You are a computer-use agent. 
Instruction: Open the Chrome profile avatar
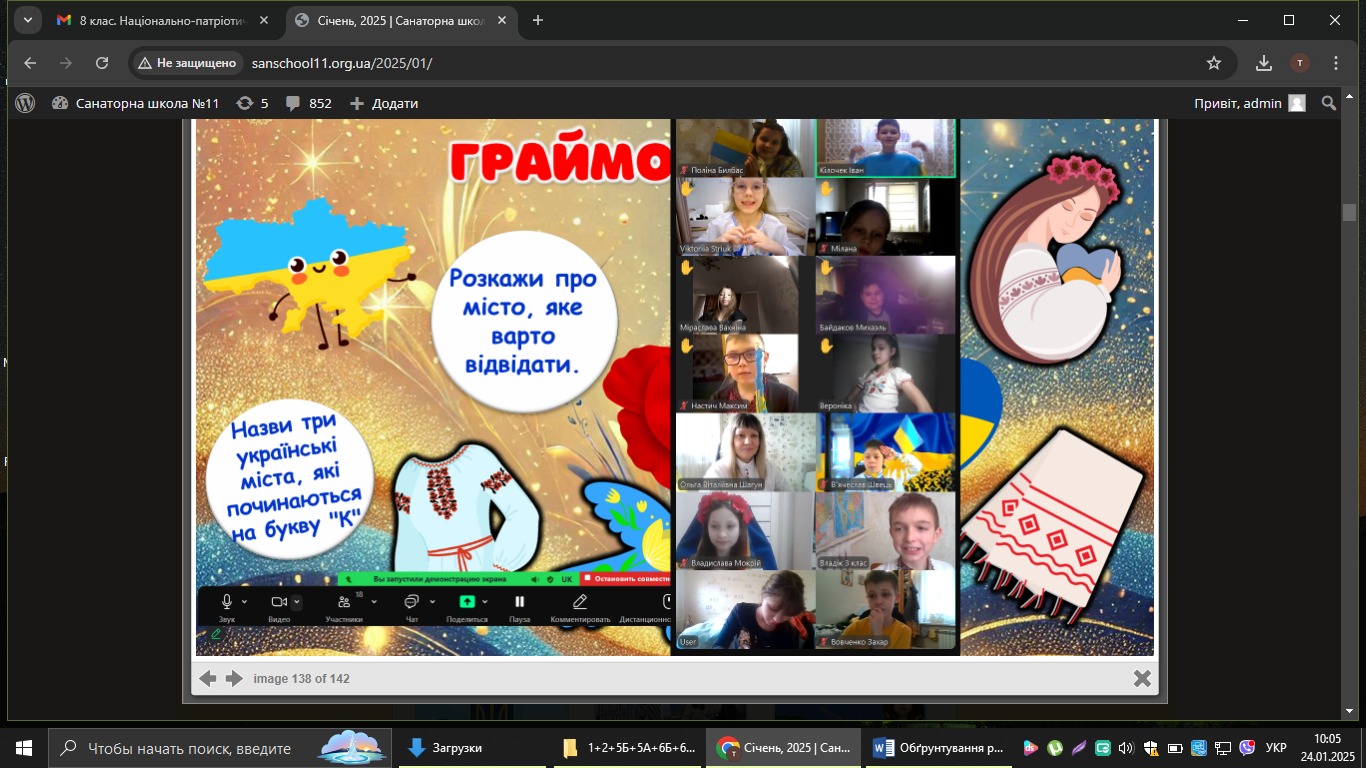tap(1300, 63)
